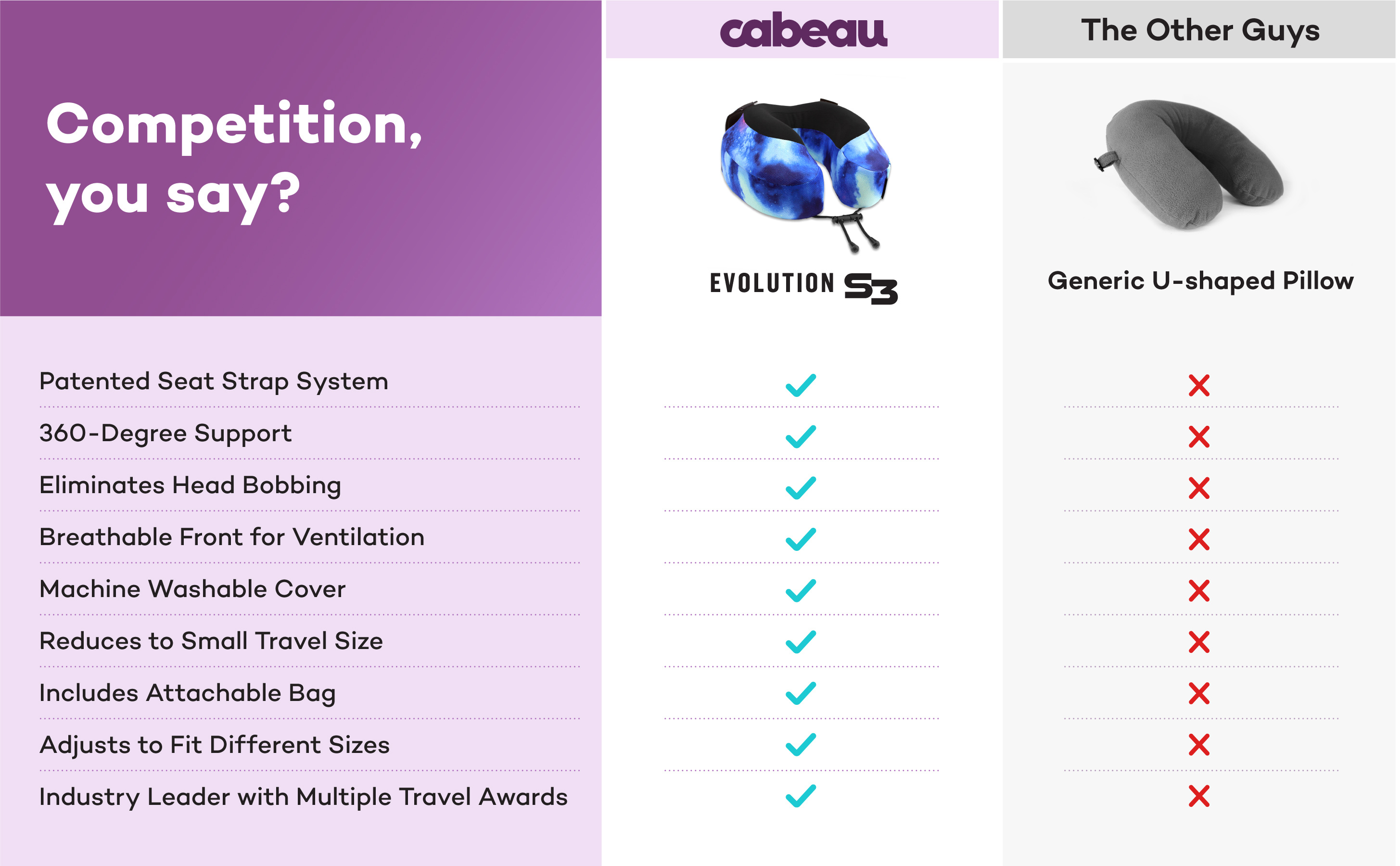Click red X for Patented Seat Strap System
This screenshot has height=866, width=1400.
[x=1198, y=385]
